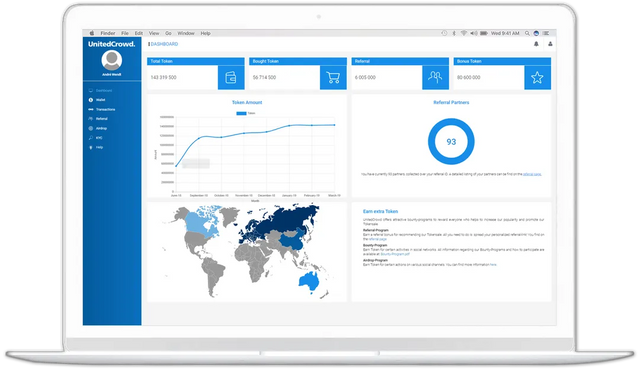Open Wallet in the sidebar
The image size is (640, 373).
pos(97,100)
